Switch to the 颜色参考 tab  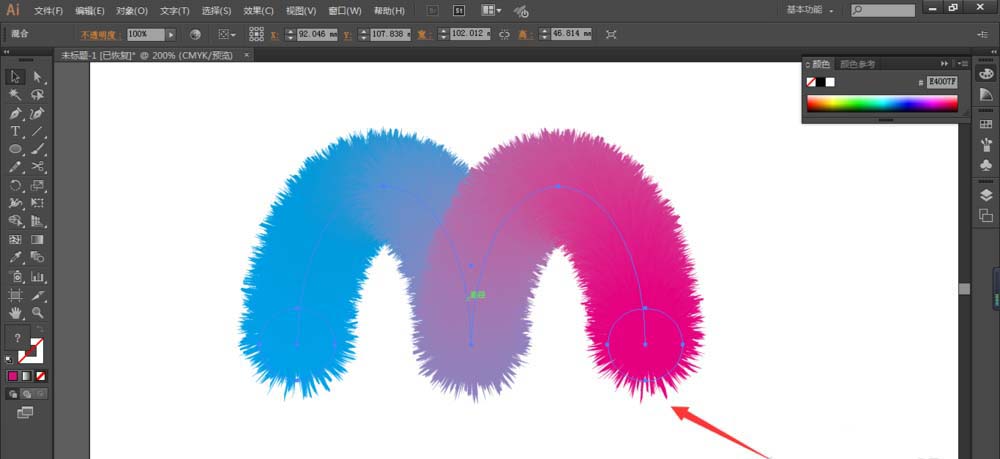(x=858, y=64)
